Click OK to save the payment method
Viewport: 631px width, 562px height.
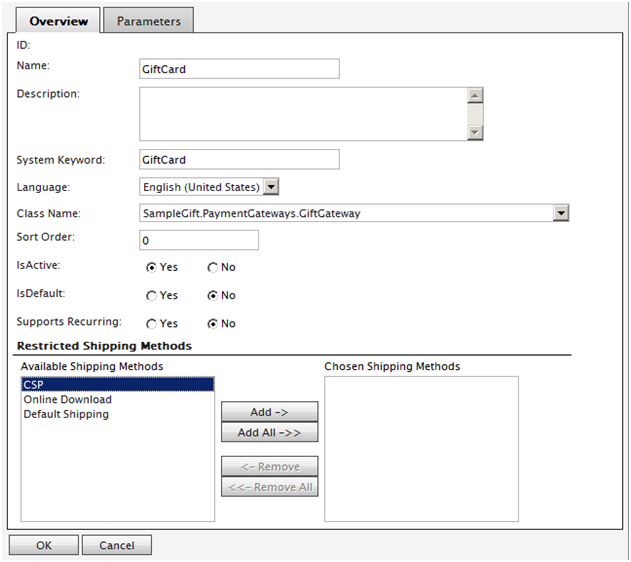[x=43, y=546]
